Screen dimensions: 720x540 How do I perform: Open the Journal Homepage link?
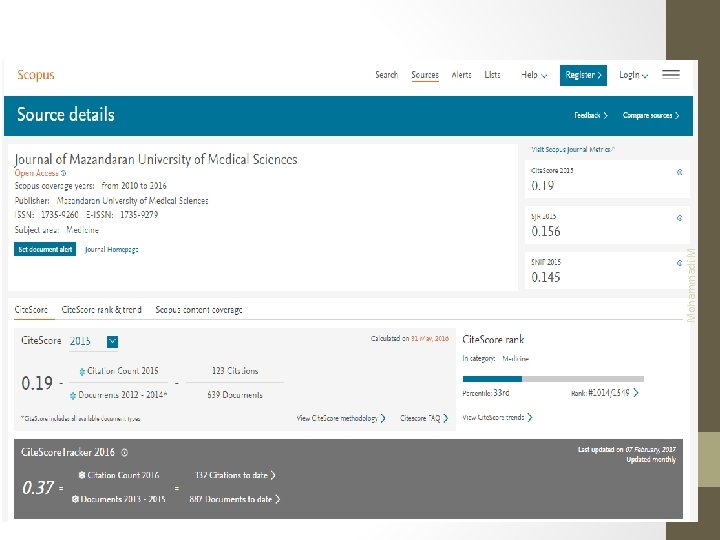click(x=112, y=250)
